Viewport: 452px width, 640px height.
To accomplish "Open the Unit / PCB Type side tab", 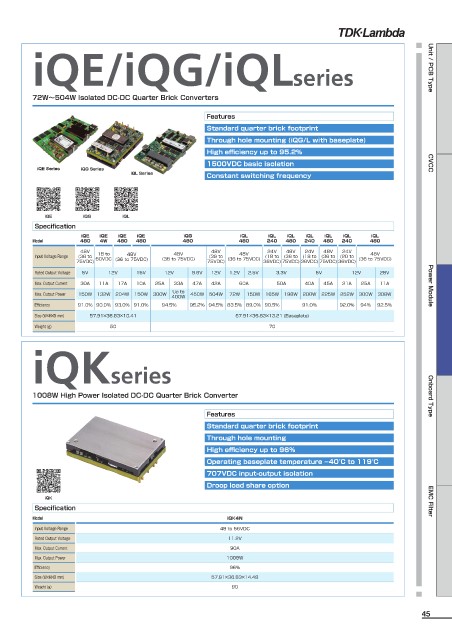I will coord(430,67).
